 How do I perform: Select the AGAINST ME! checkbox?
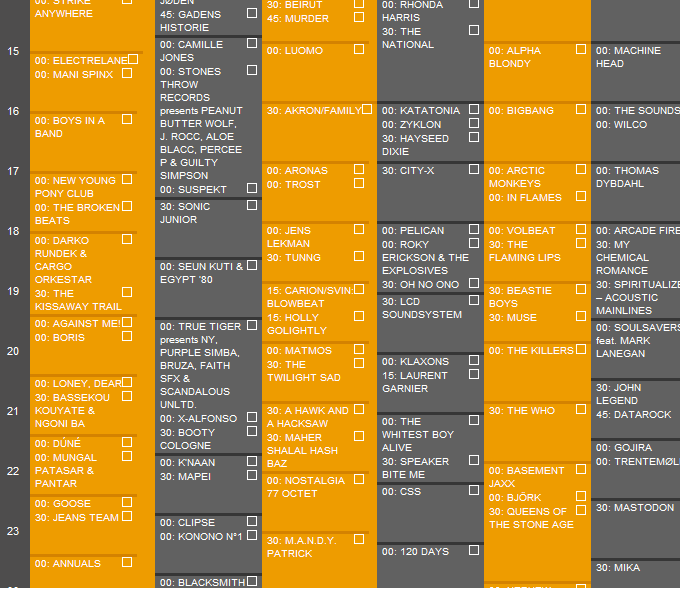[x=127, y=322]
